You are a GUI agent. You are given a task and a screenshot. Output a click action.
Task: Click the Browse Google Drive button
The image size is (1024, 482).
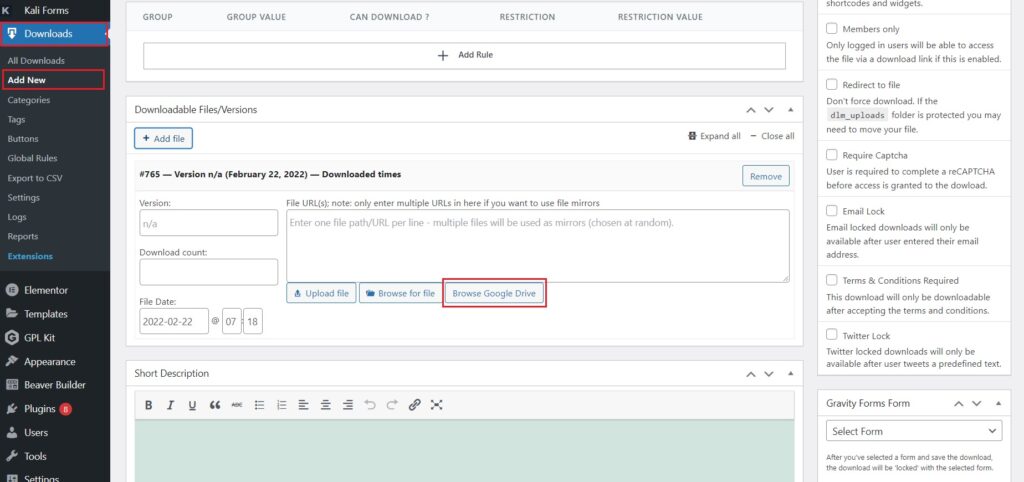[x=494, y=293]
